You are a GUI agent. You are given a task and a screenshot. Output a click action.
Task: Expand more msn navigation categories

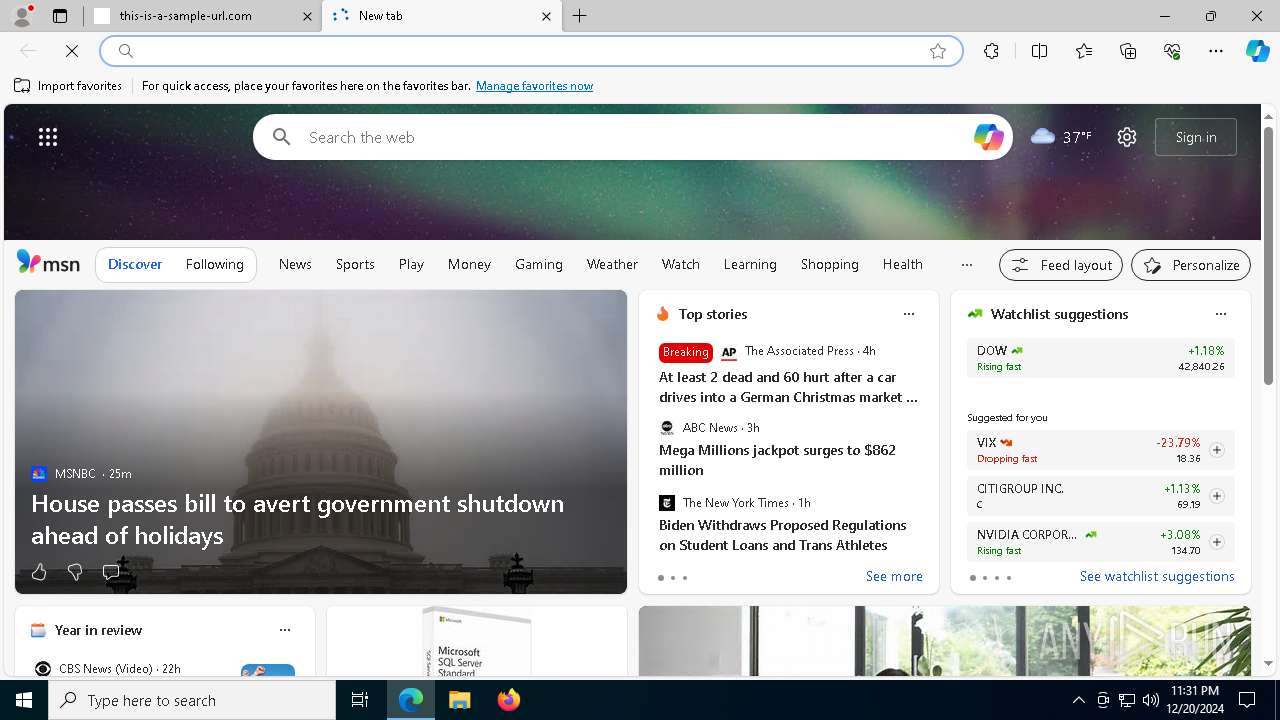(966, 265)
